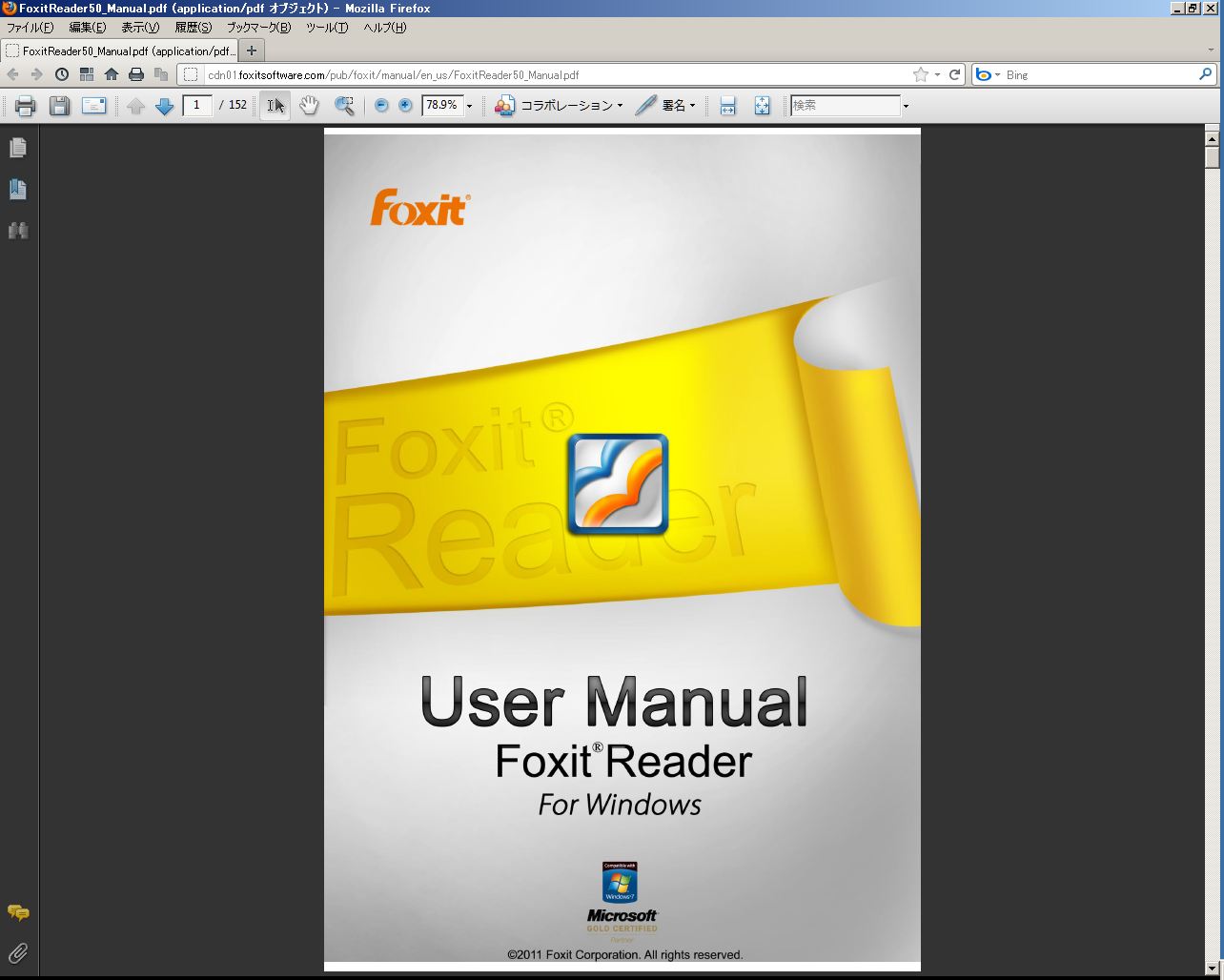Click the Bing search input field
Image resolution: width=1224 pixels, height=980 pixels.
point(1100,74)
